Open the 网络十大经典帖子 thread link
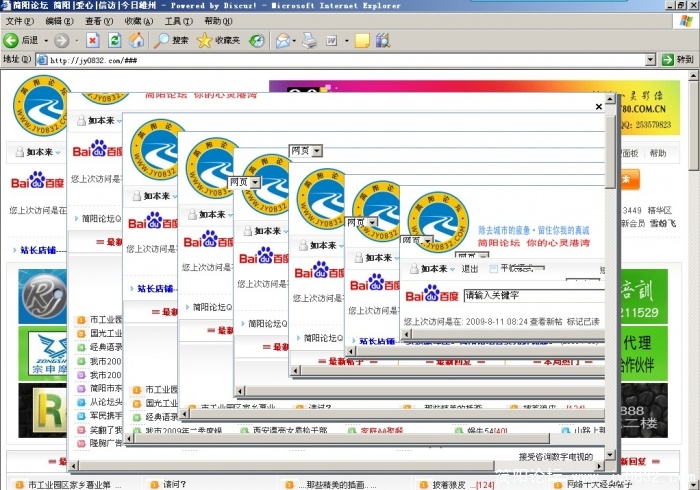Image resolution: width=700 pixels, height=490 pixels. [600, 485]
